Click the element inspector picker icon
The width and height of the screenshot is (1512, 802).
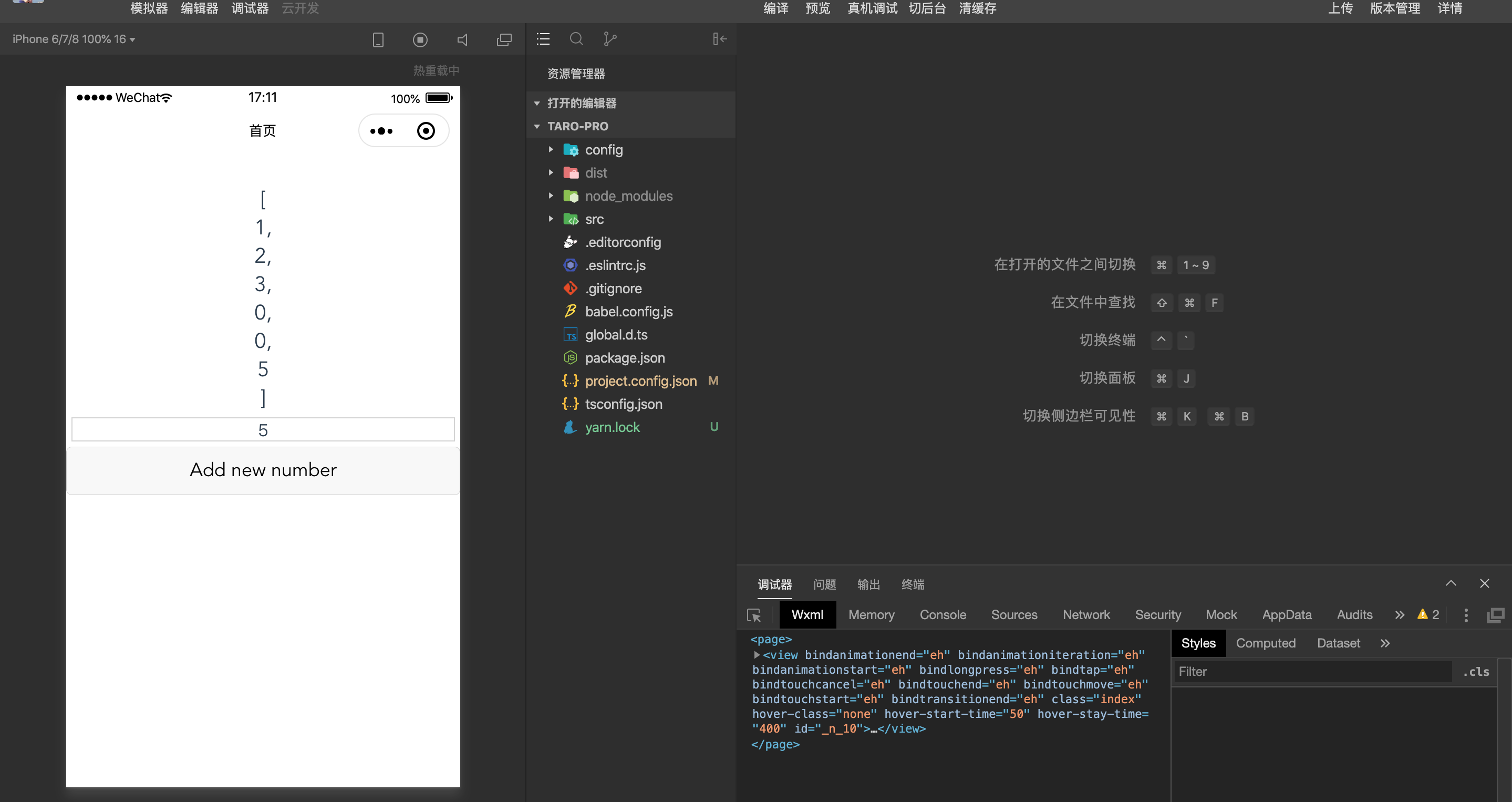[x=754, y=615]
